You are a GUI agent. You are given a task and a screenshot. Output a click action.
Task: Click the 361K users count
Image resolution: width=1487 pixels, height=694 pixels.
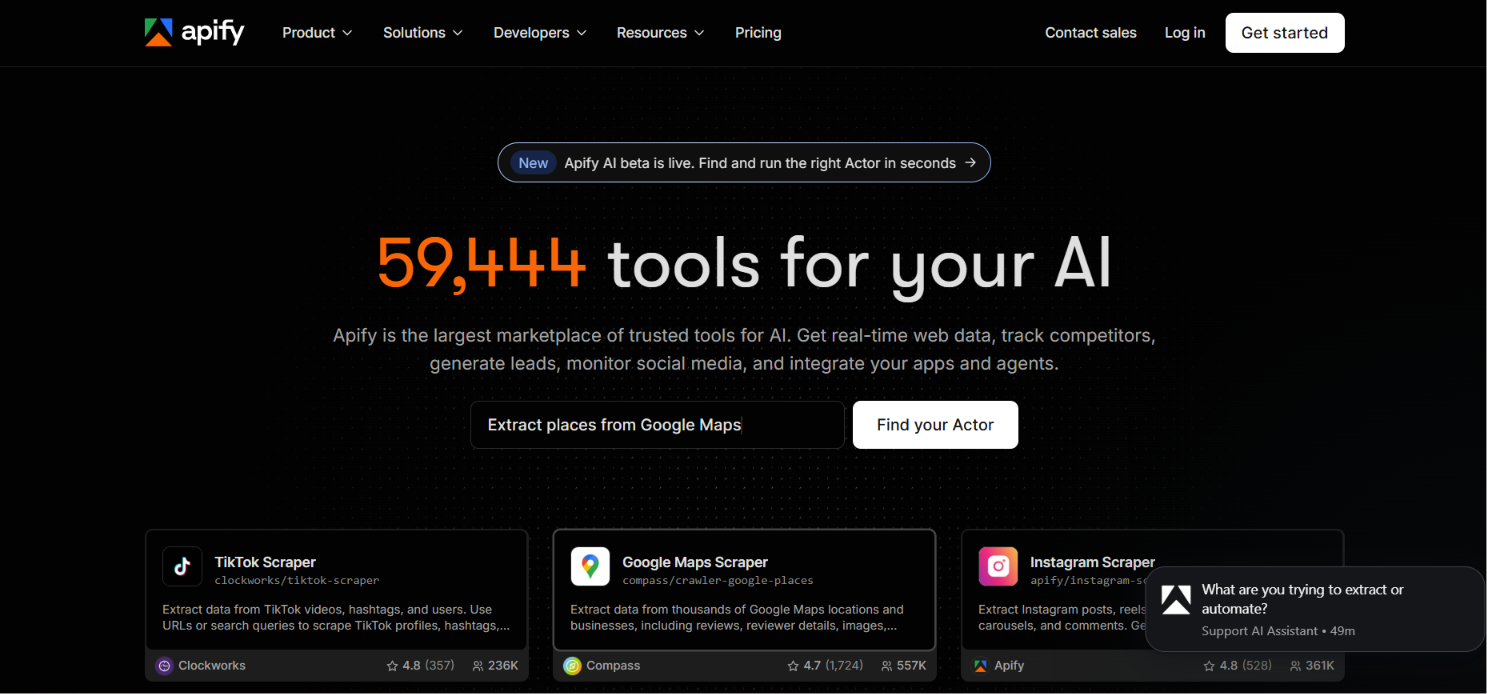1320,666
